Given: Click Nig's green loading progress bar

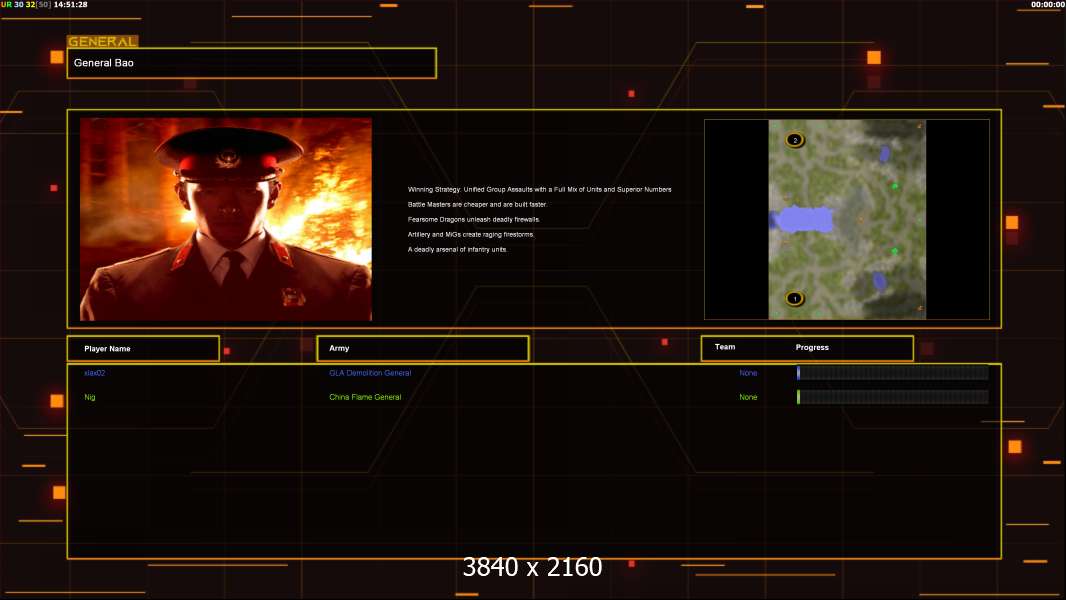Looking at the screenshot, I should click(893, 397).
